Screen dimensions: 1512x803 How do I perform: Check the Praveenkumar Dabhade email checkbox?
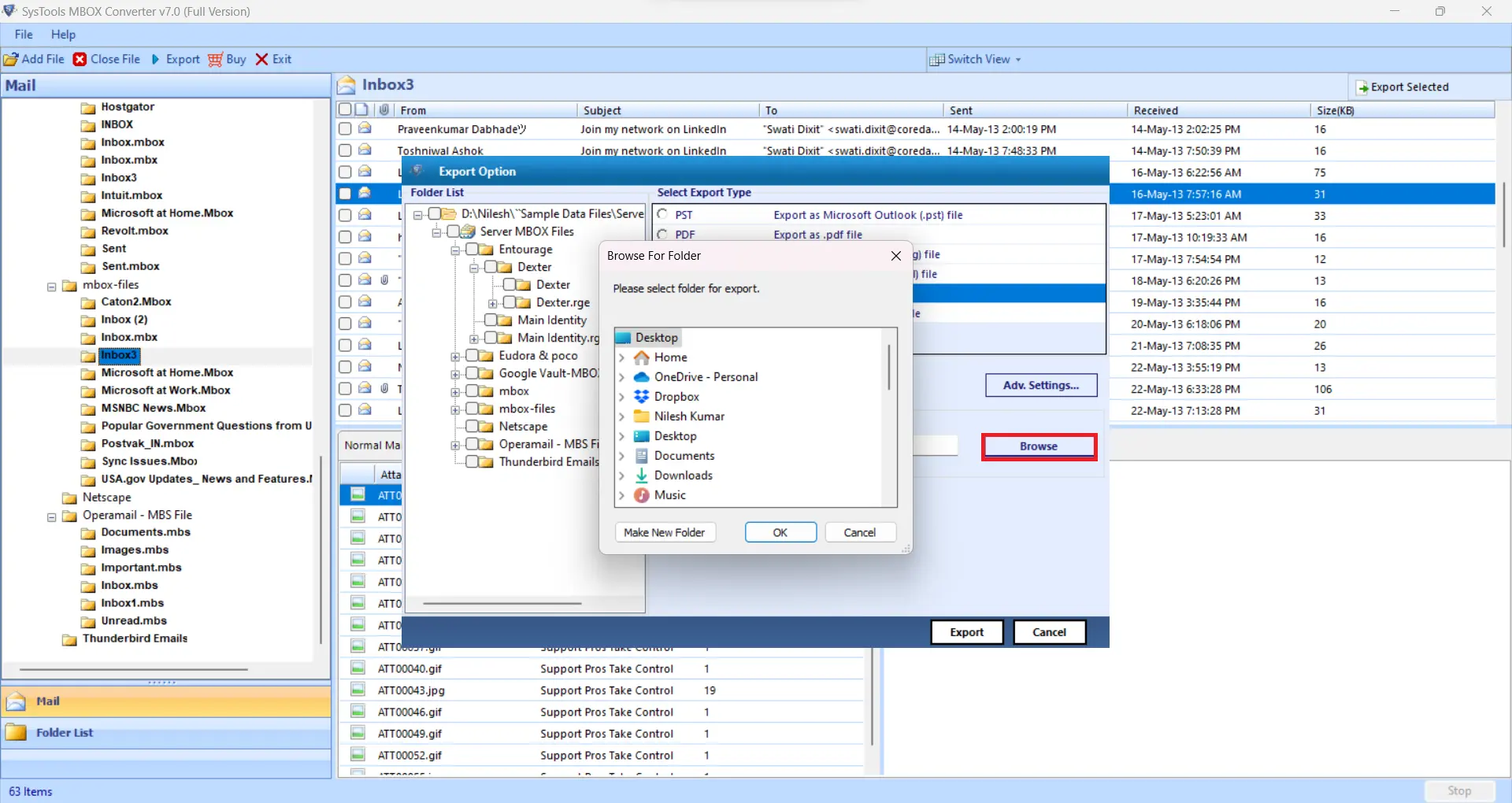pos(345,128)
